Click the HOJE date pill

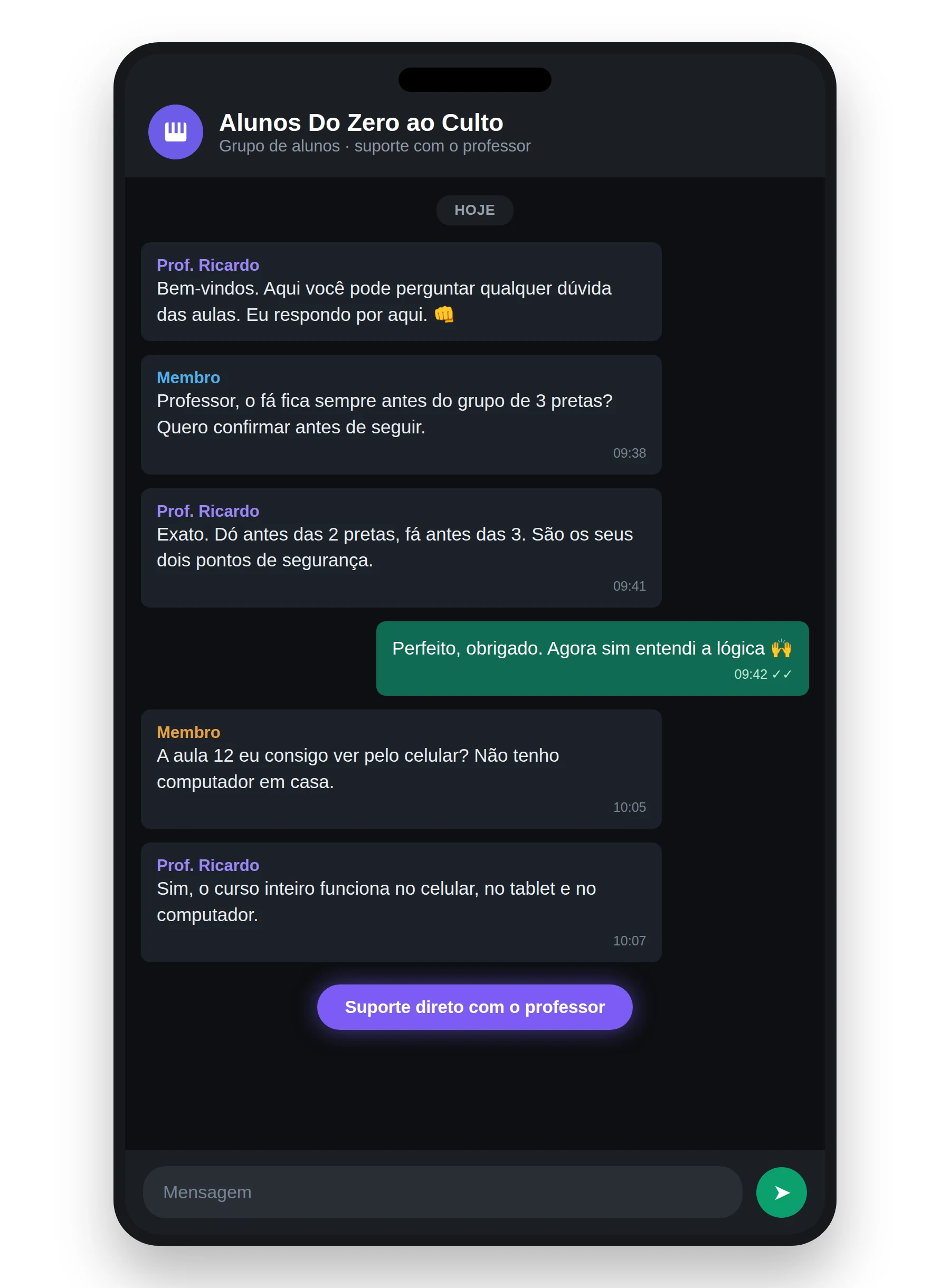474,210
